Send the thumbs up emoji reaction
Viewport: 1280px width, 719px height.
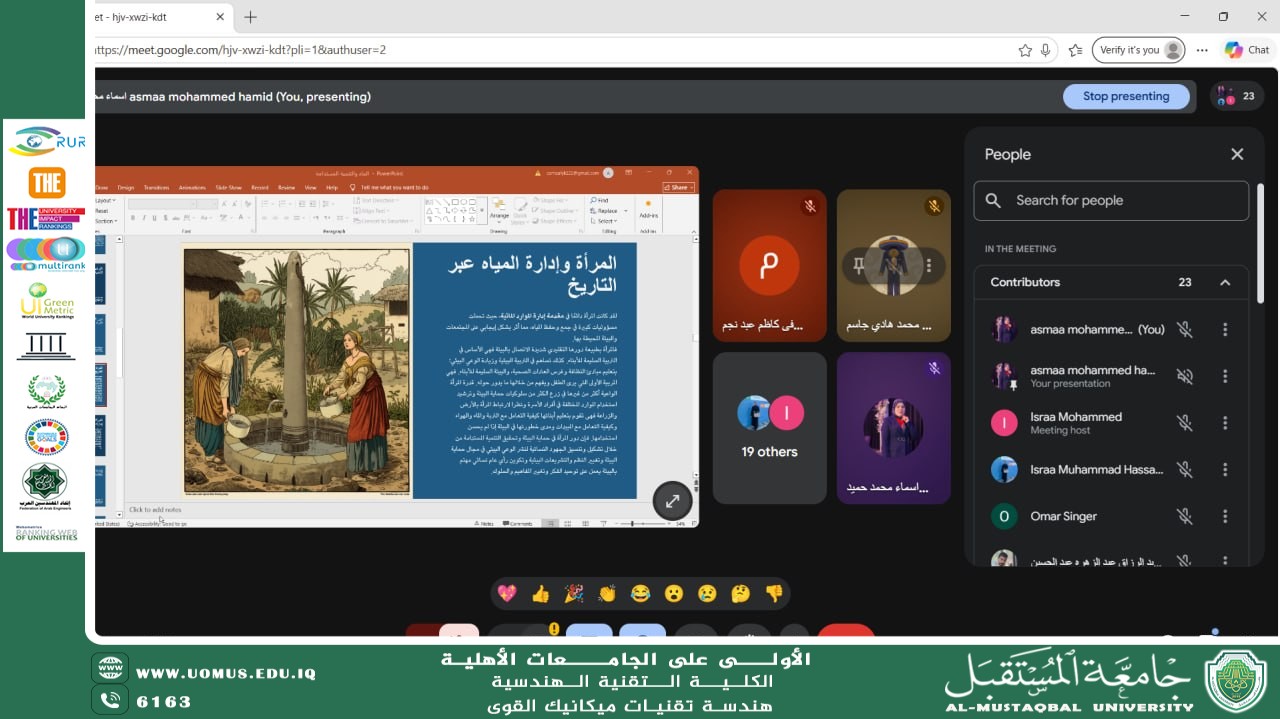541,594
